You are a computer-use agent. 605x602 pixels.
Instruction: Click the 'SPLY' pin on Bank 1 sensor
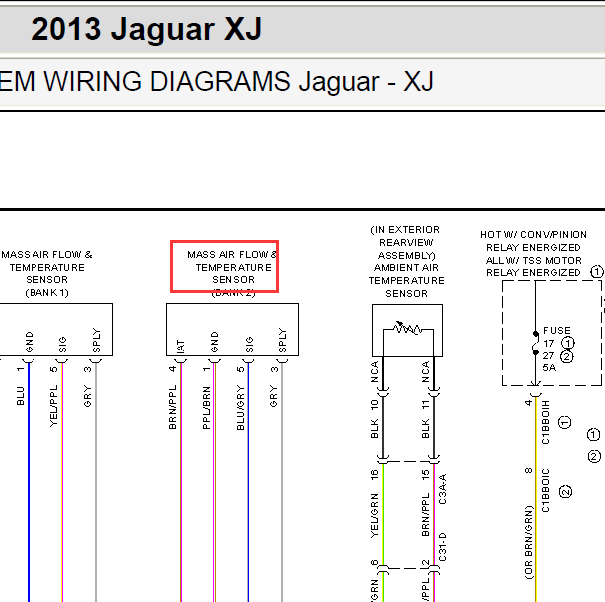[x=96, y=340]
